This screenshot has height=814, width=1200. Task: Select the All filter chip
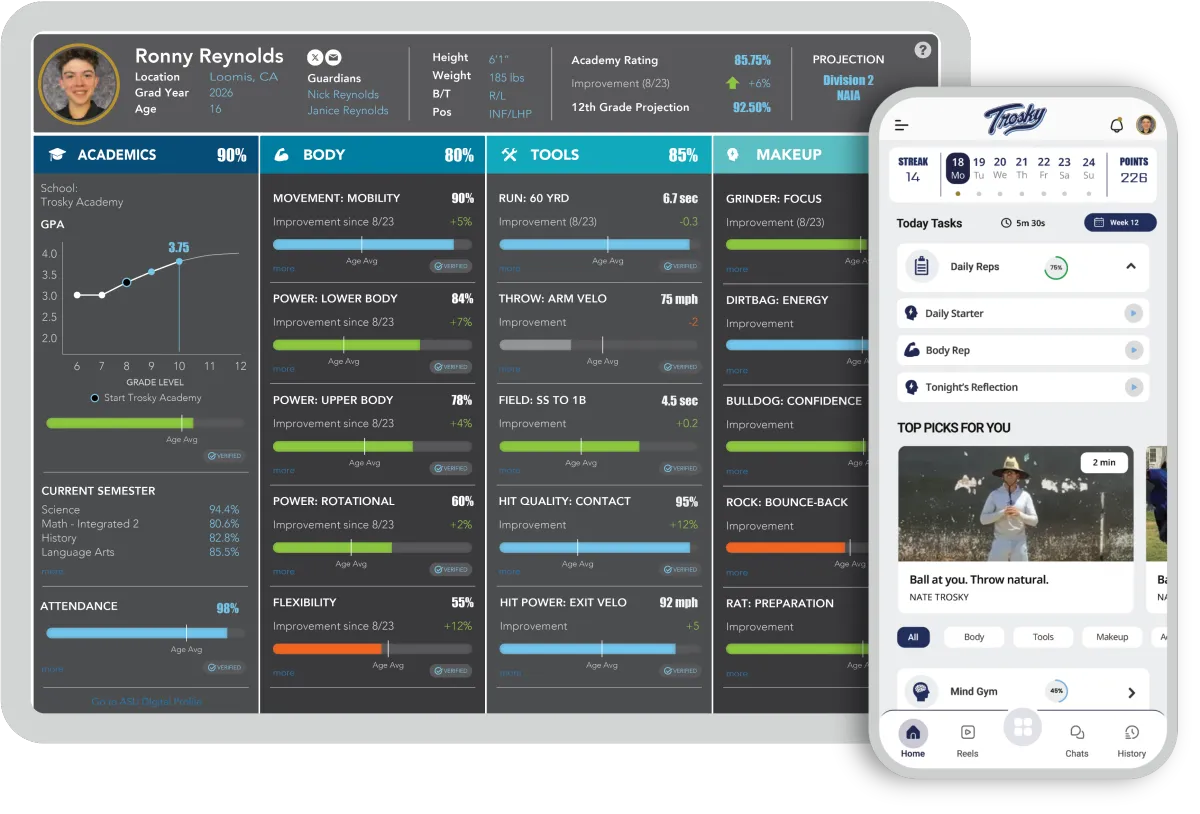[x=913, y=637]
